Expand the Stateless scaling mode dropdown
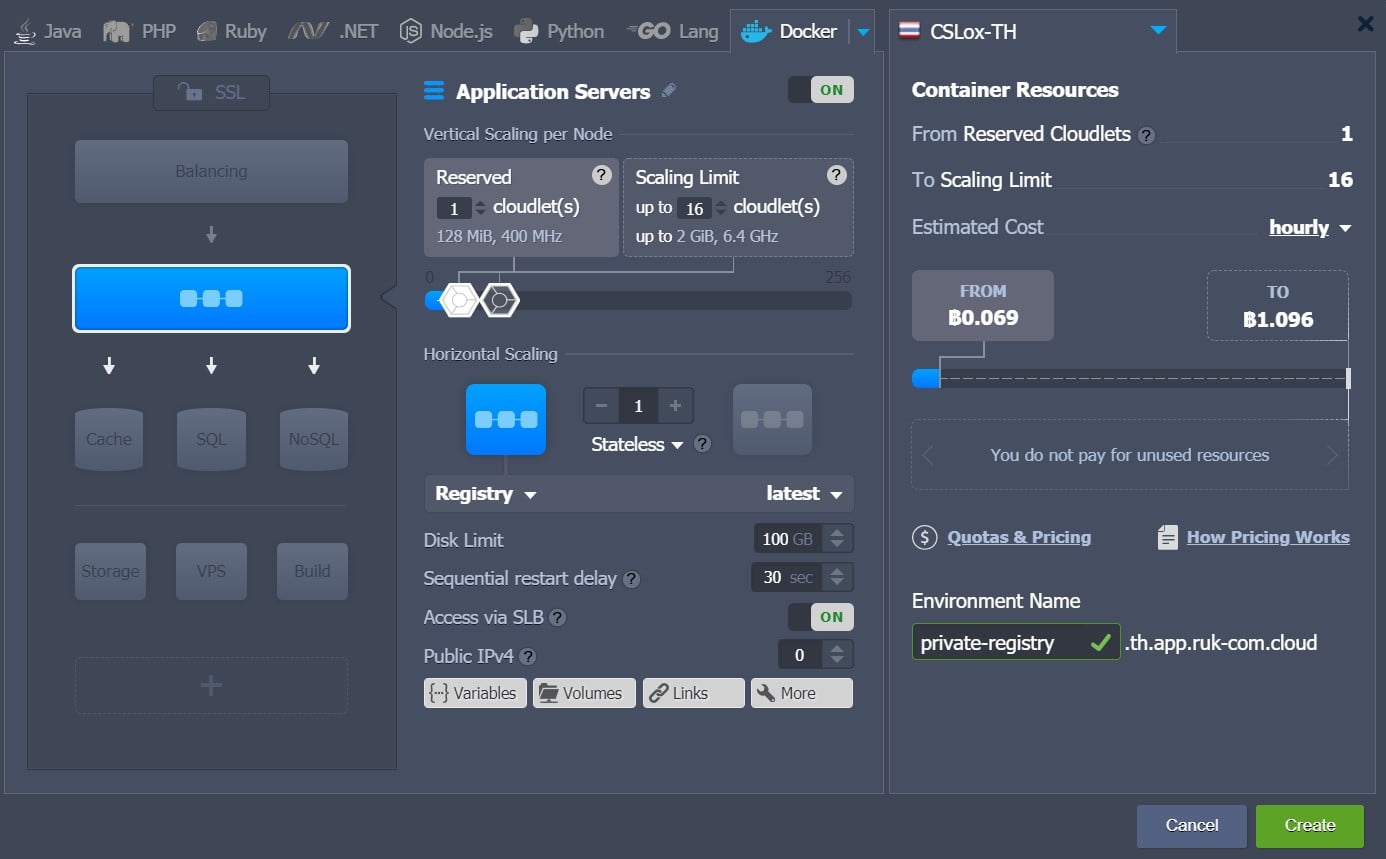 637,444
